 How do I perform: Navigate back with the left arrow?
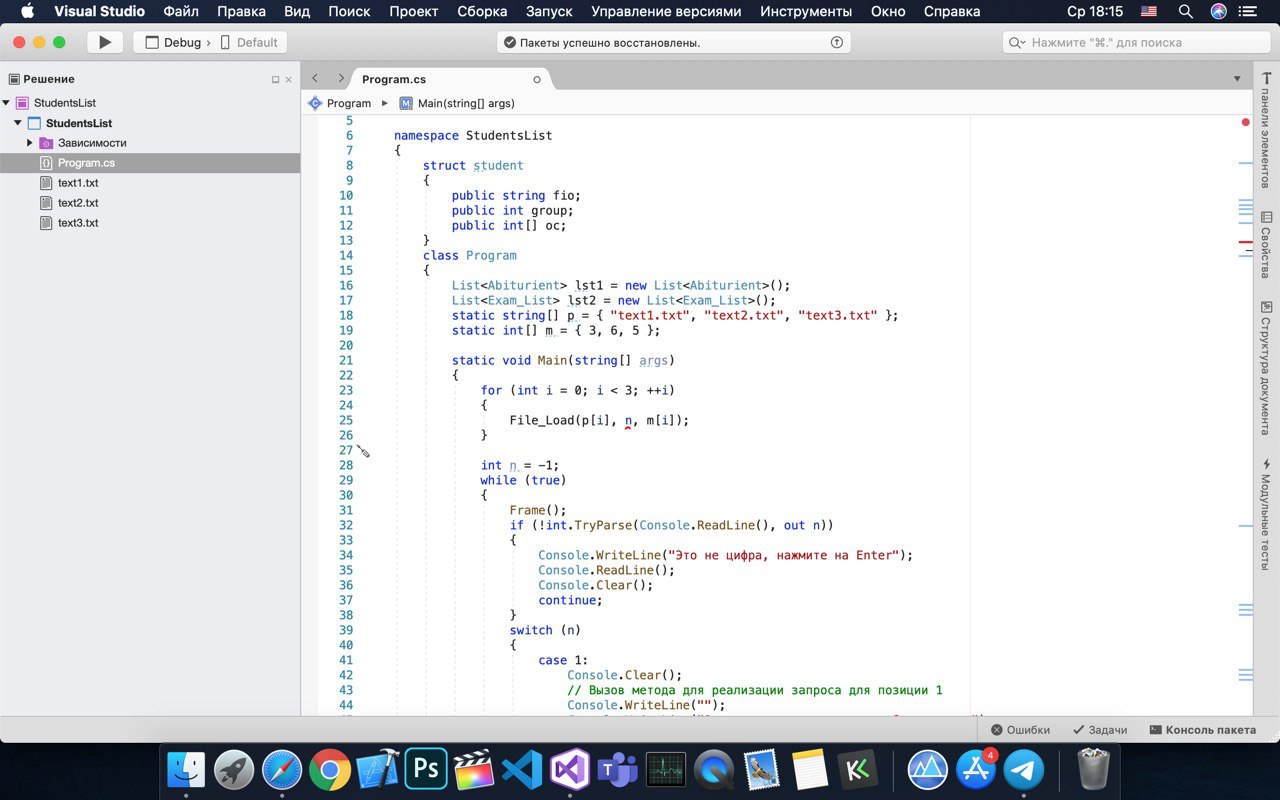click(x=315, y=78)
